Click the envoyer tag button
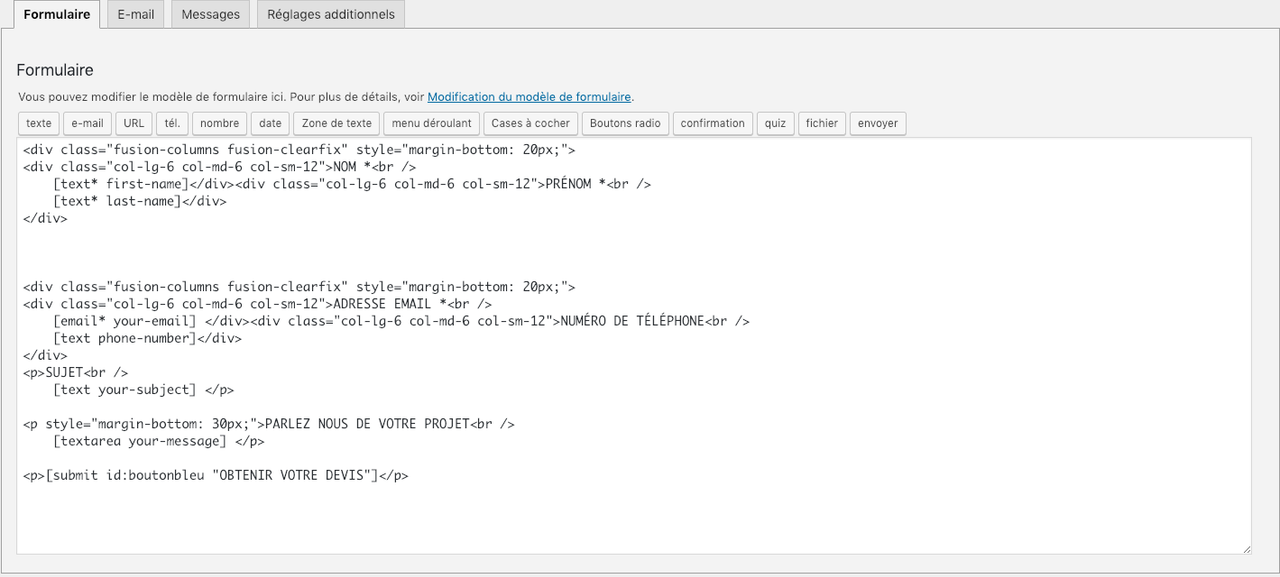Viewport: 1280px width, 577px height. pos(878,123)
